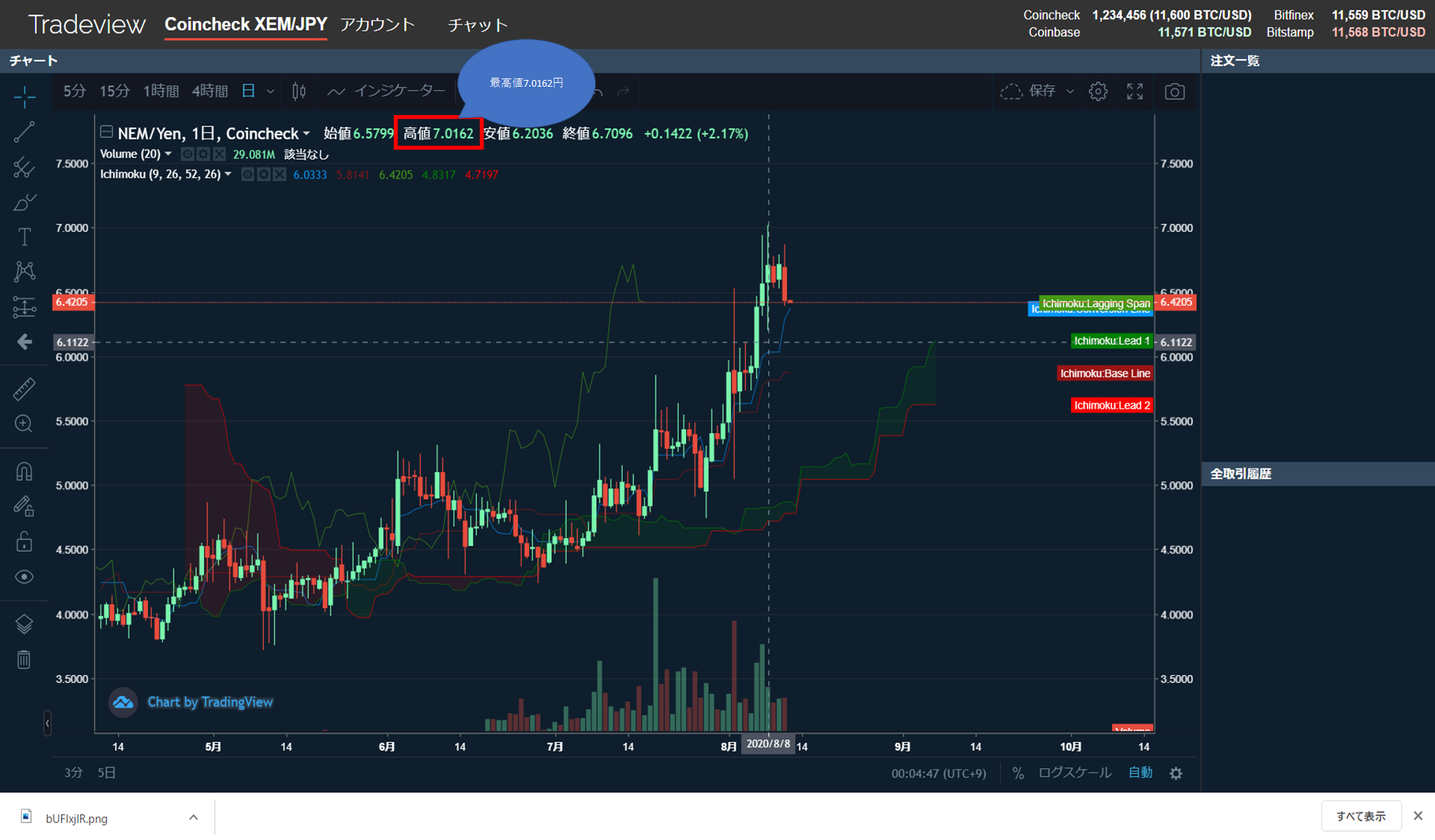Click すべて表示 show all downloads
The width and height of the screenshot is (1435, 840).
tap(1361, 816)
